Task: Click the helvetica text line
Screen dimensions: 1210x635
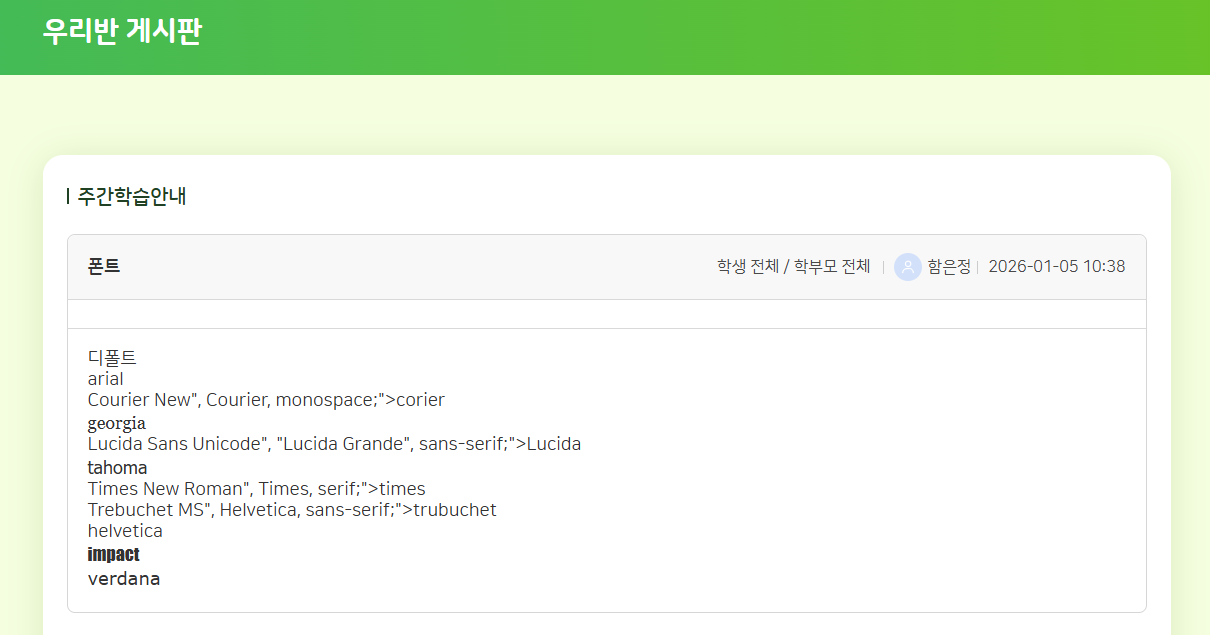Action: [125, 531]
